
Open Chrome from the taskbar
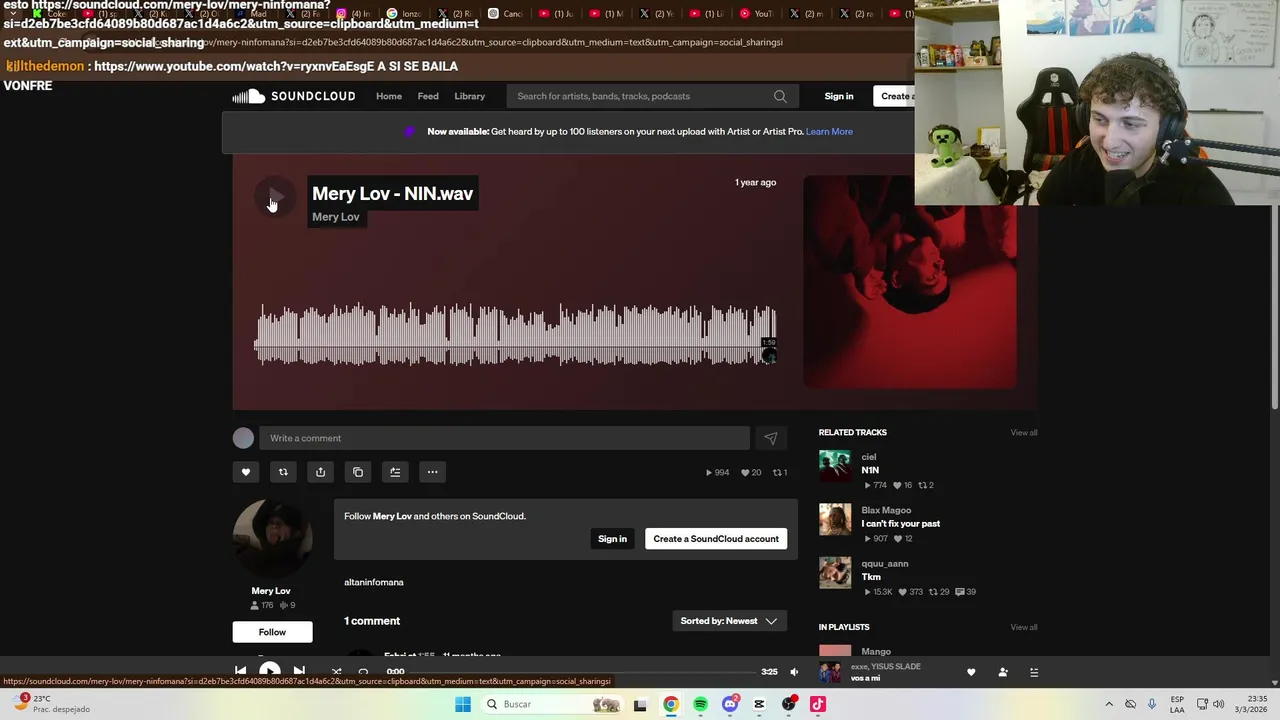671,704
